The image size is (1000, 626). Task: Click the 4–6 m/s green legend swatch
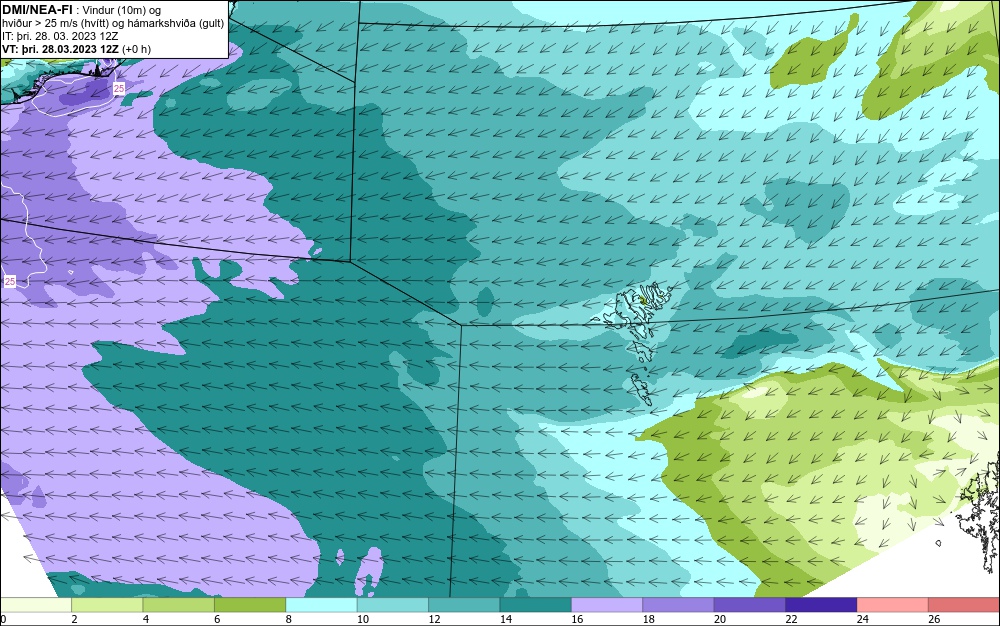tap(179, 605)
